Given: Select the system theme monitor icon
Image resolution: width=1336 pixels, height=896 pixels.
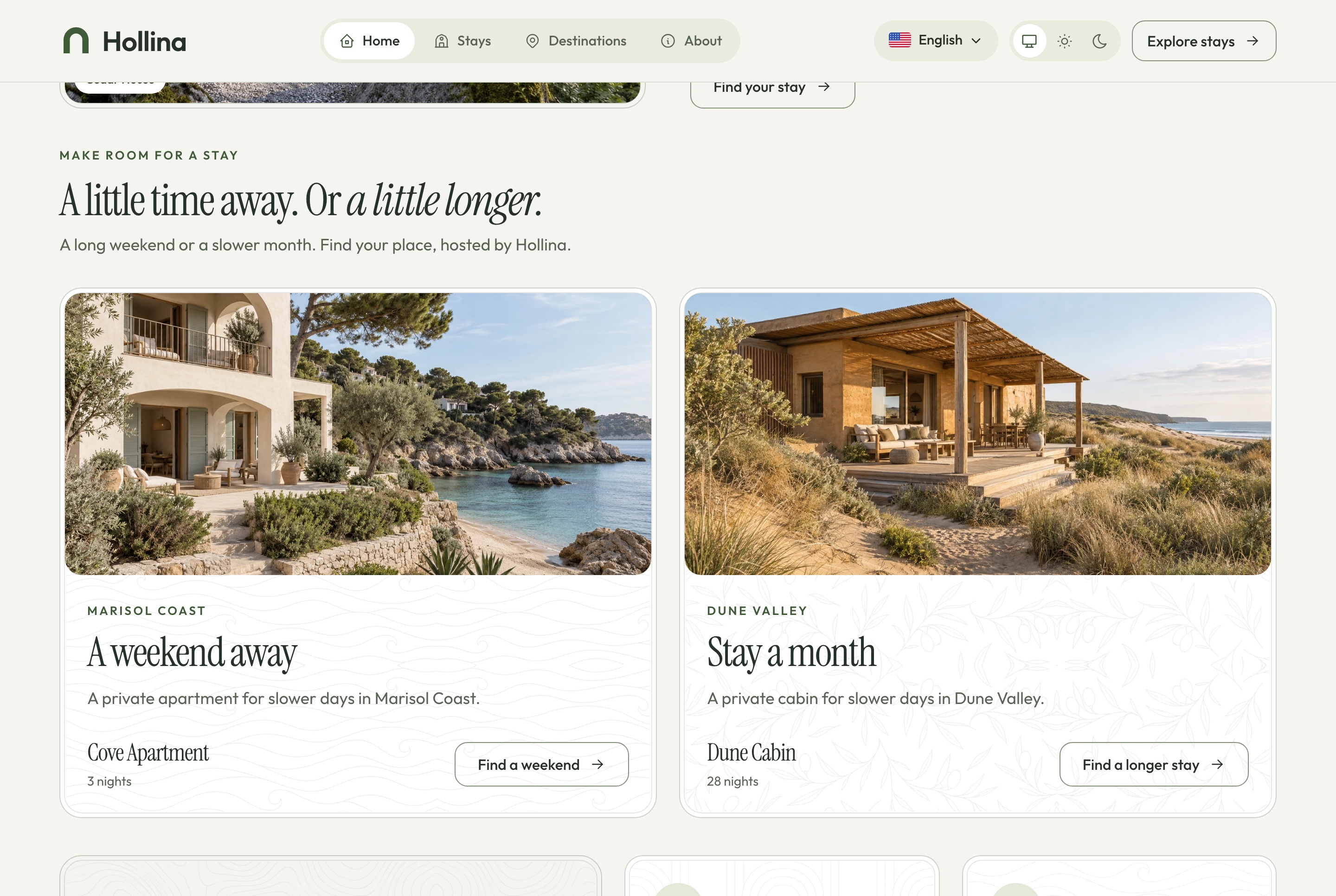Looking at the screenshot, I should (x=1029, y=41).
